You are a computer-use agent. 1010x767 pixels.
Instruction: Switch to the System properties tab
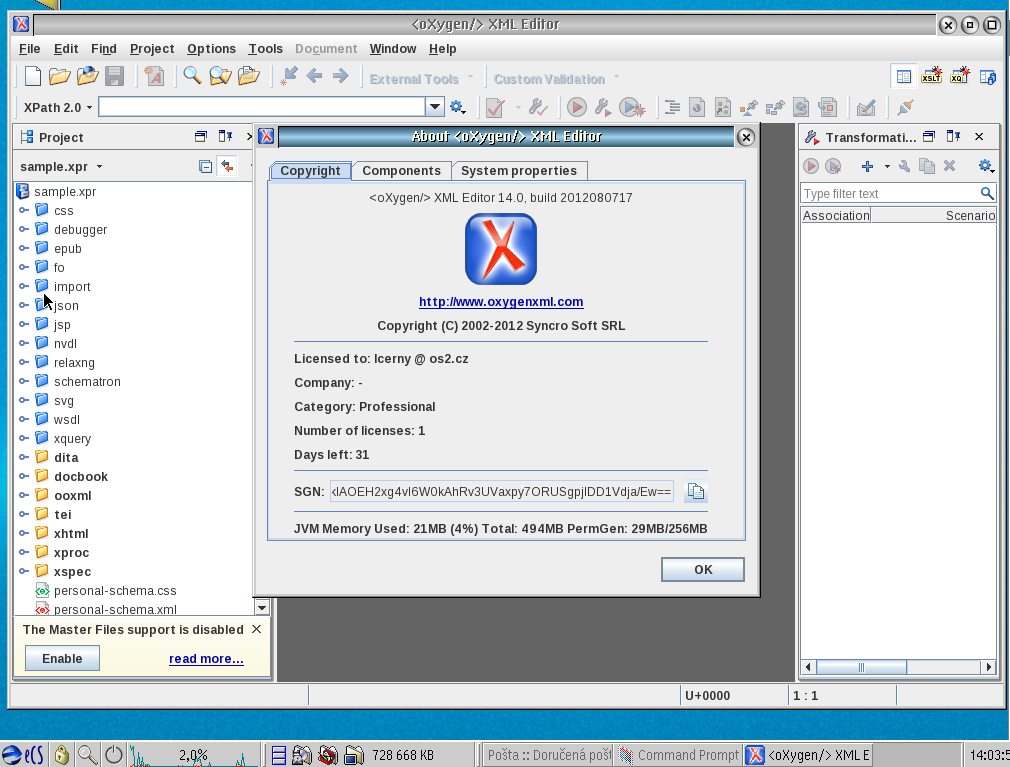(x=519, y=171)
